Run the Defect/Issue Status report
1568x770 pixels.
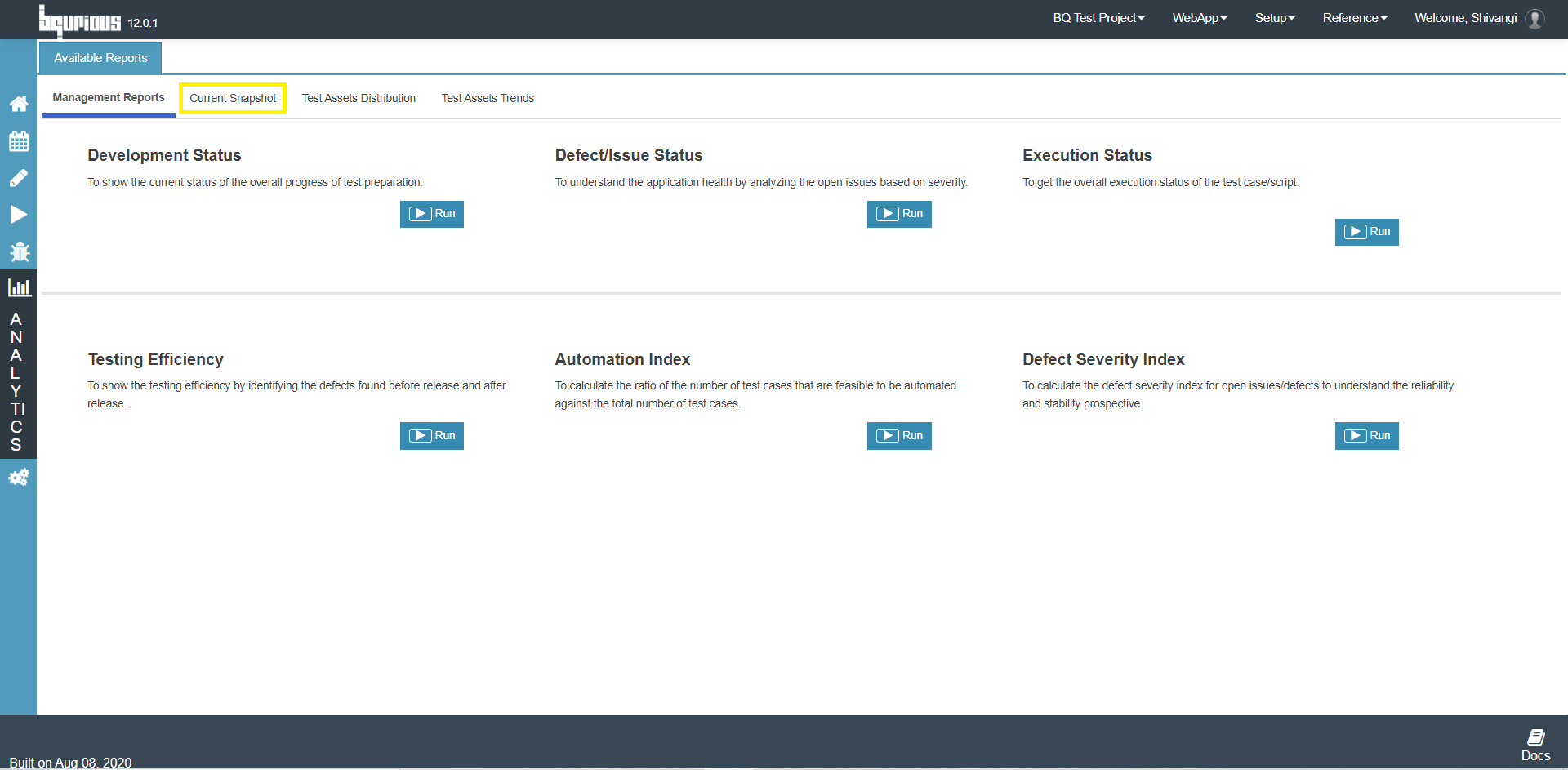(899, 214)
